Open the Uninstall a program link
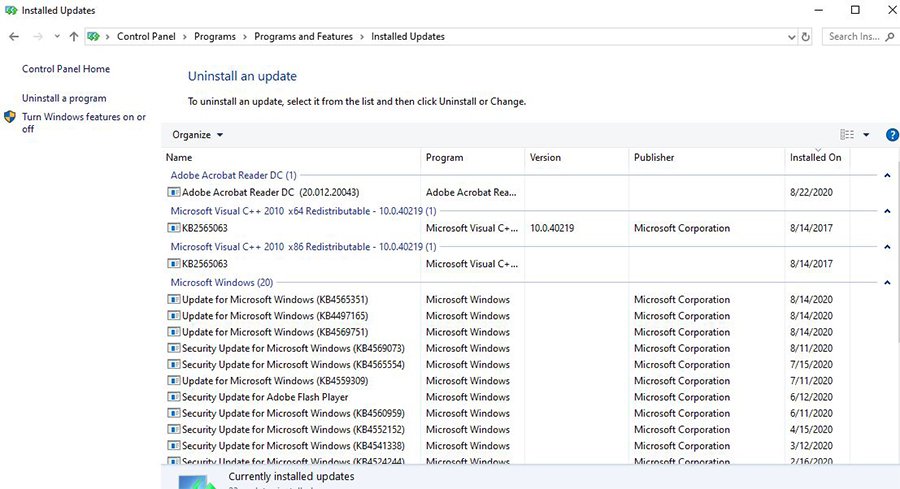Image resolution: width=900 pixels, height=489 pixels. click(64, 98)
